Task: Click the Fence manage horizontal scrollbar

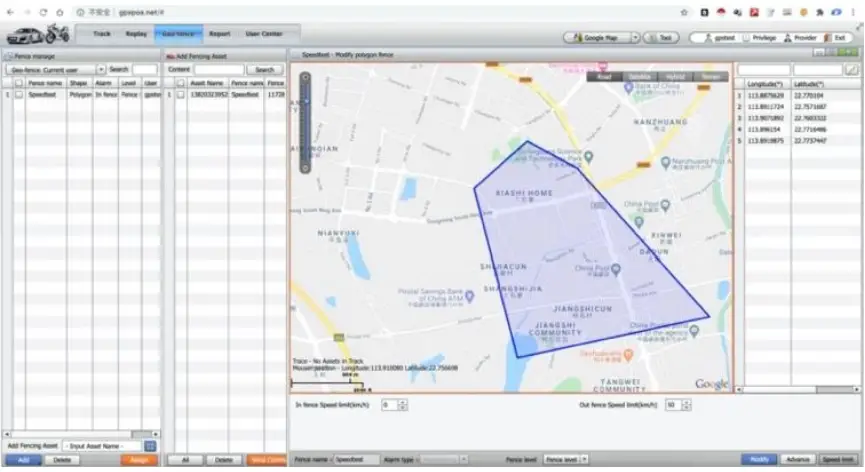Action: pyautogui.click(x=81, y=435)
